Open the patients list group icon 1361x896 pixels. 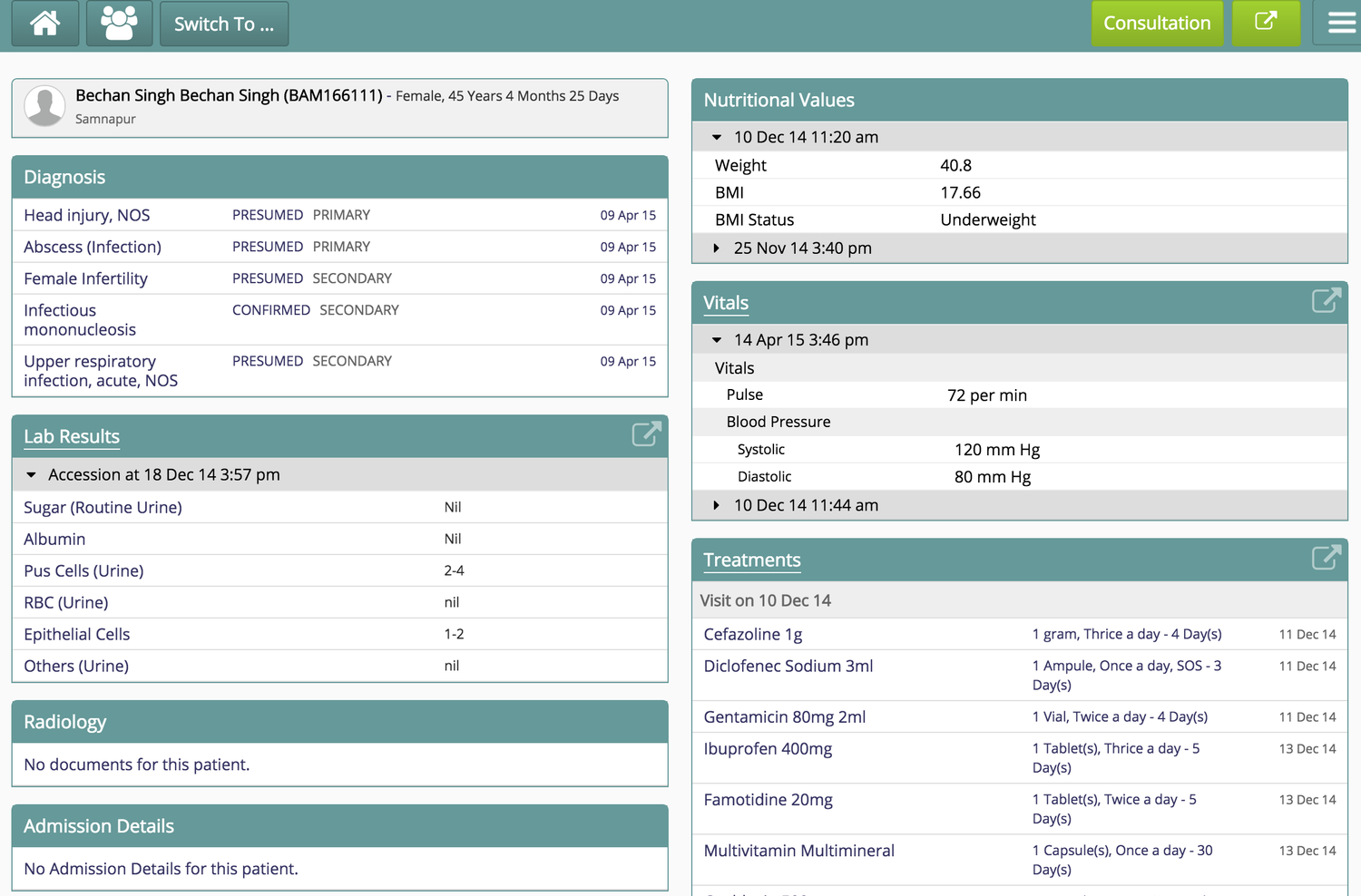click(x=119, y=23)
